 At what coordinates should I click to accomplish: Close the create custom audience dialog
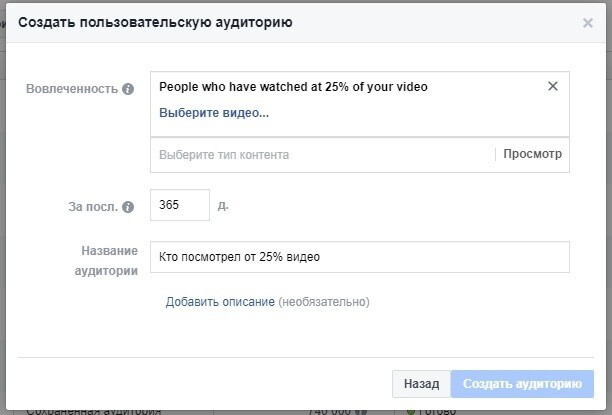(x=588, y=23)
